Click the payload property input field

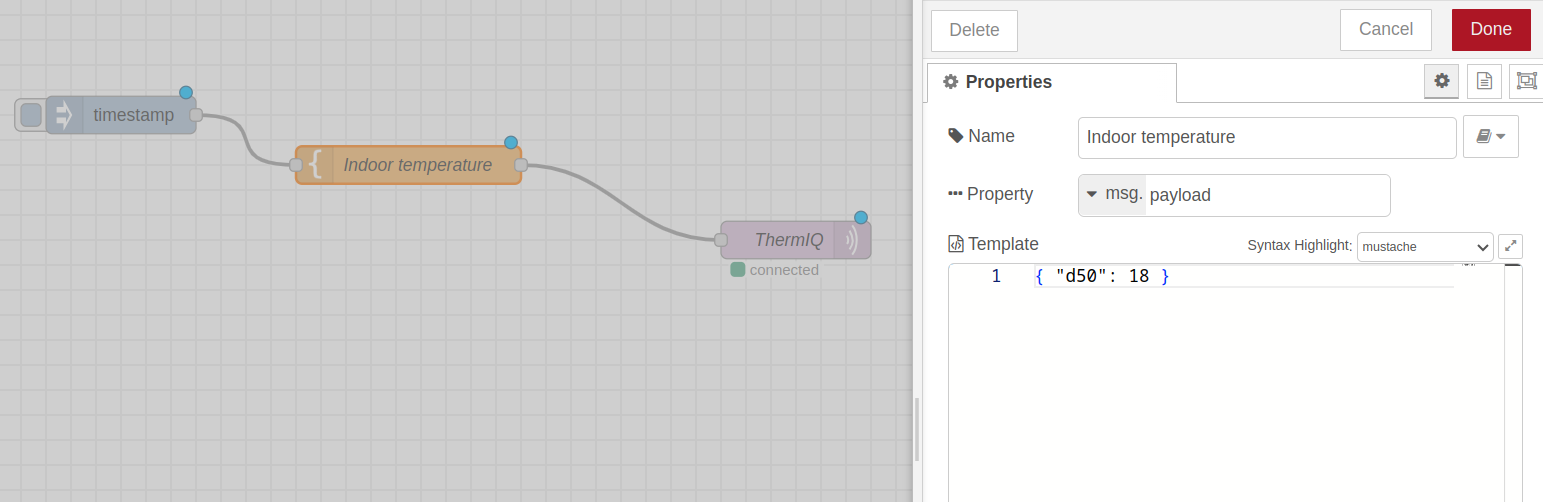point(1266,195)
